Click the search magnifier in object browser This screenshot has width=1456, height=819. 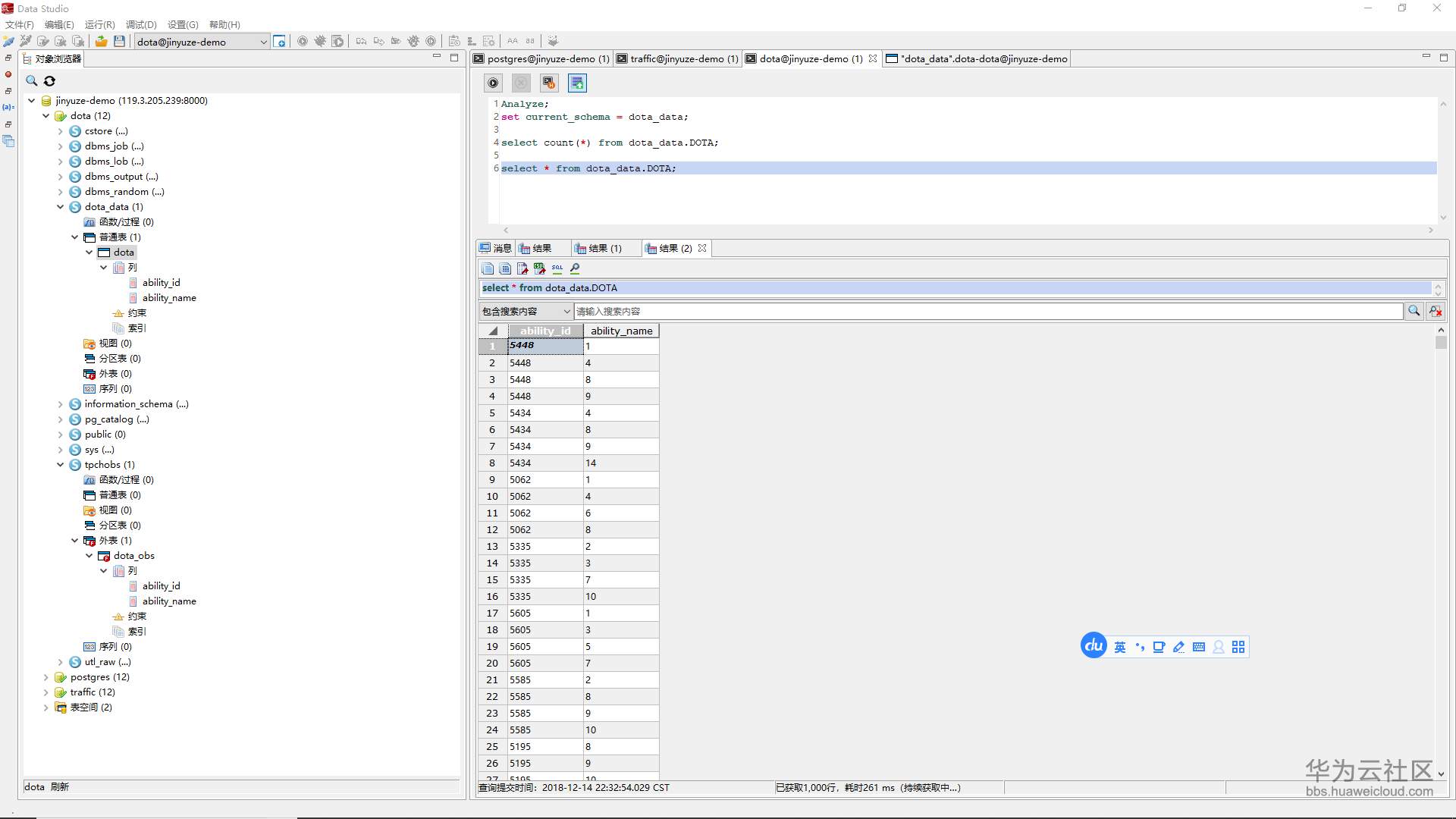point(32,81)
